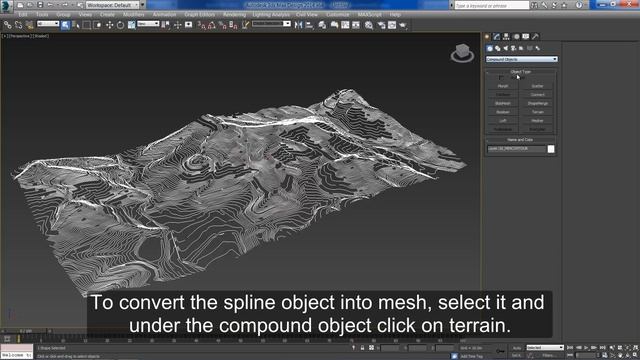Image resolution: width=640 pixels, height=360 pixels.
Task: Collapse the Object Type rollout
Action: [520, 71]
